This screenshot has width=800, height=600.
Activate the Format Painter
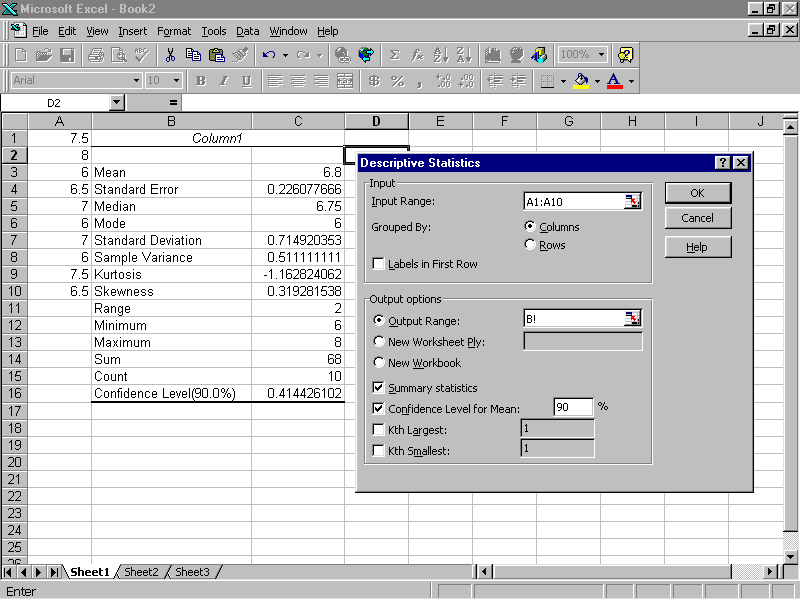pyautogui.click(x=240, y=55)
